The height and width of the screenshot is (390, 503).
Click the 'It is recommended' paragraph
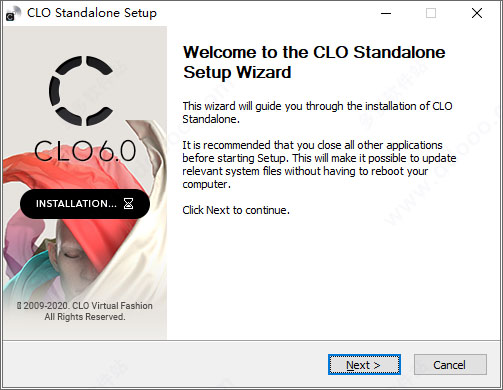(x=319, y=164)
